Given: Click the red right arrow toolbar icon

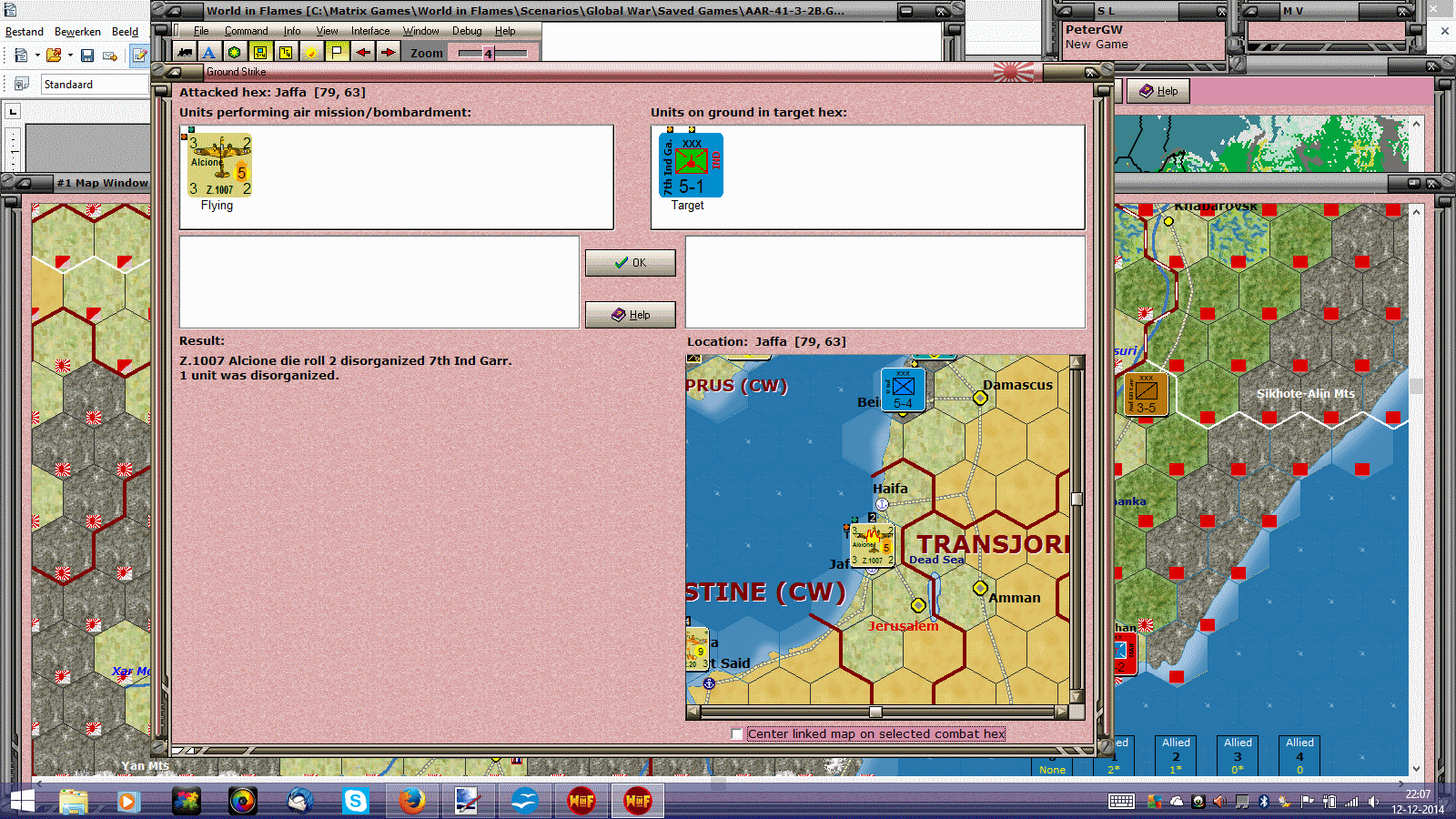Looking at the screenshot, I should coord(388,53).
